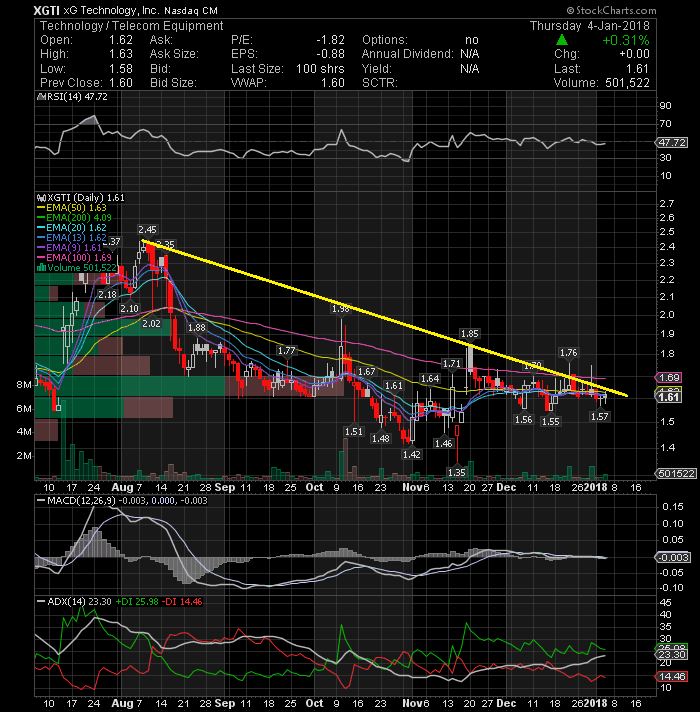Click the 2.02 price label

coord(151,324)
